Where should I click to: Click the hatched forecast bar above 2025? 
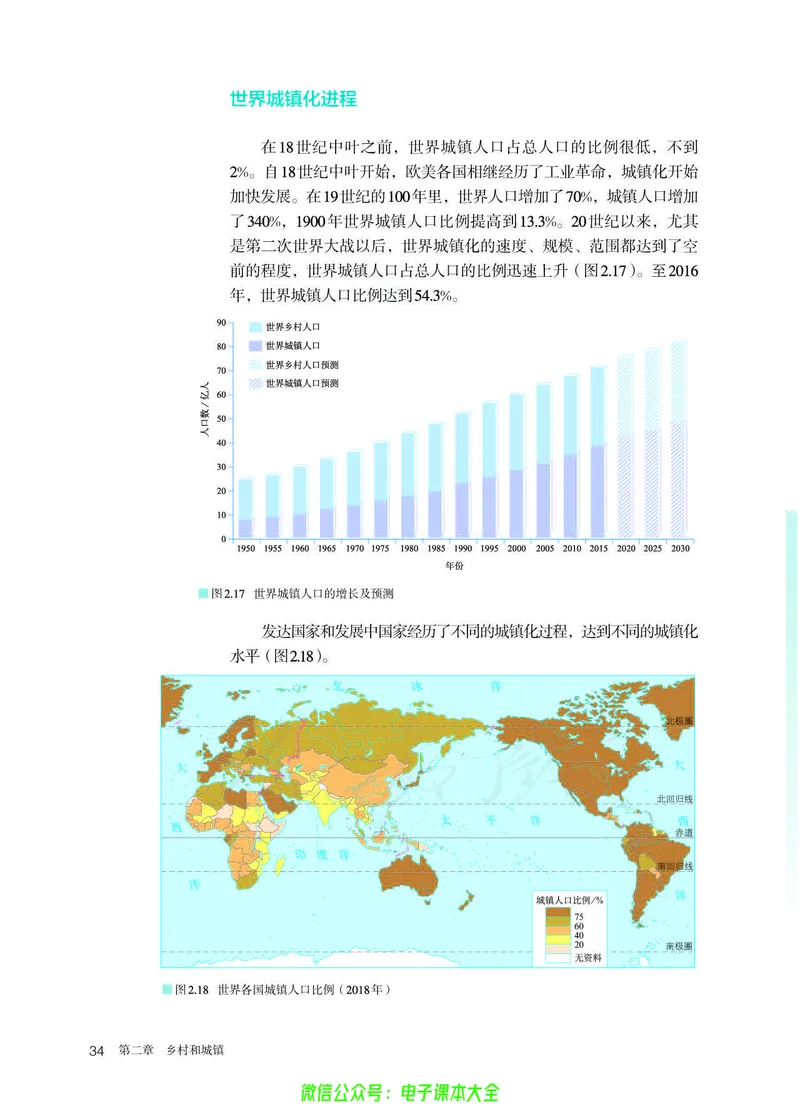pyautogui.click(x=652, y=444)
